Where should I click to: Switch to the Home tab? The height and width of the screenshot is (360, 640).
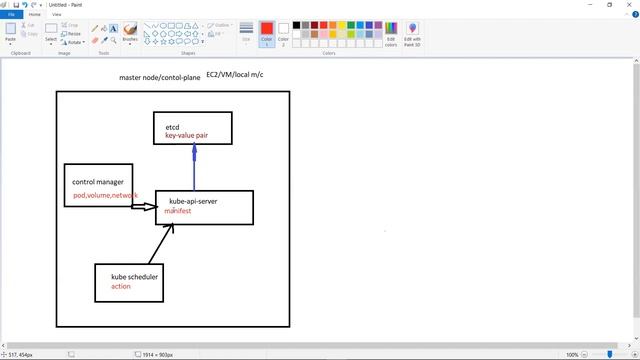pyautogui.click(x=35, y=14)
